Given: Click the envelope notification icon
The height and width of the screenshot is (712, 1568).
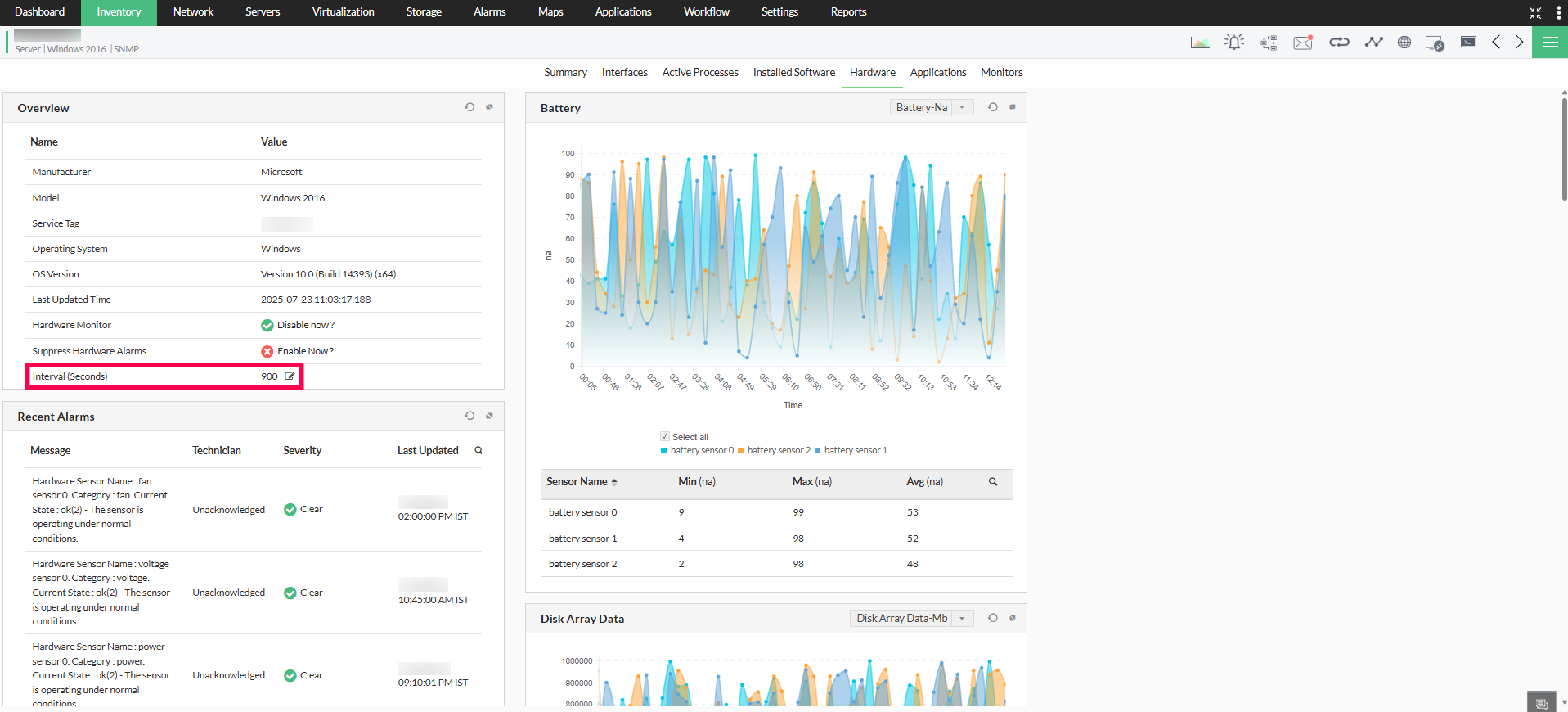Looking at the screenshot, I should [1302, 43].
